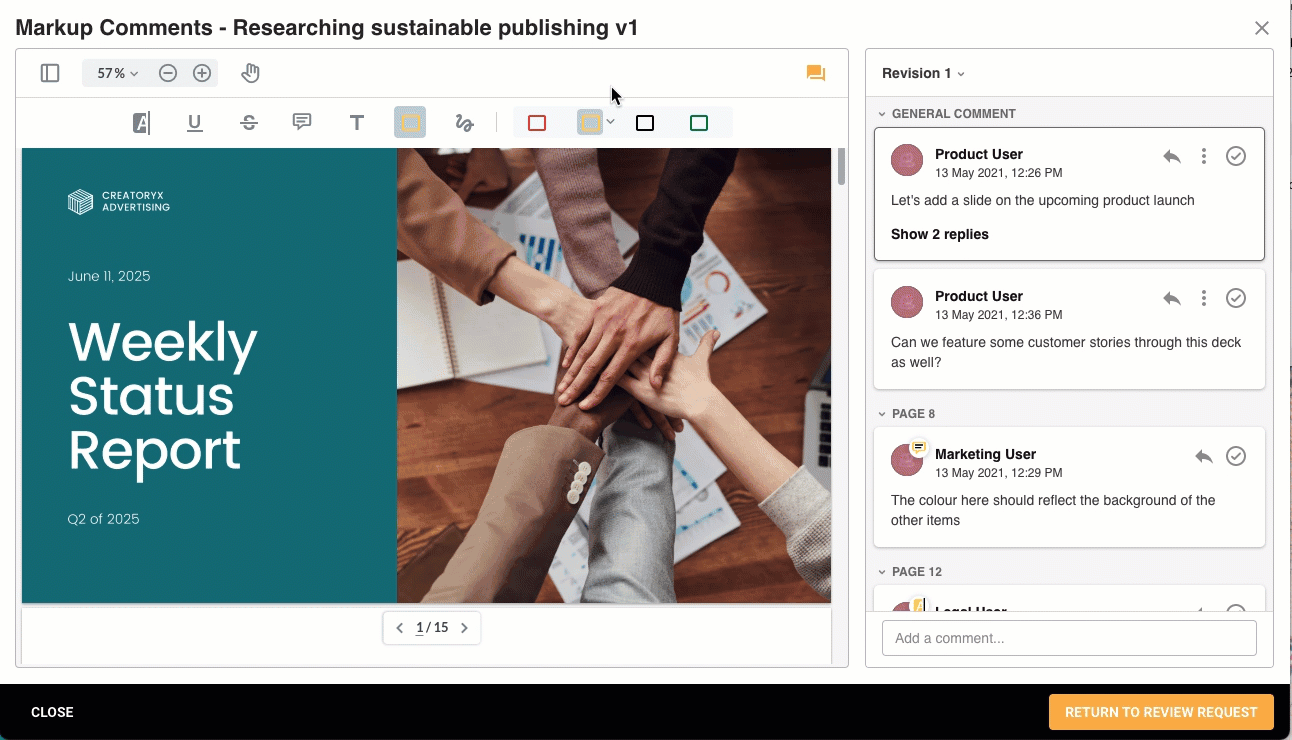This screenshot has height=740, width=1292.
Task: Collapse the General Comment section
Action: [882, 114]
